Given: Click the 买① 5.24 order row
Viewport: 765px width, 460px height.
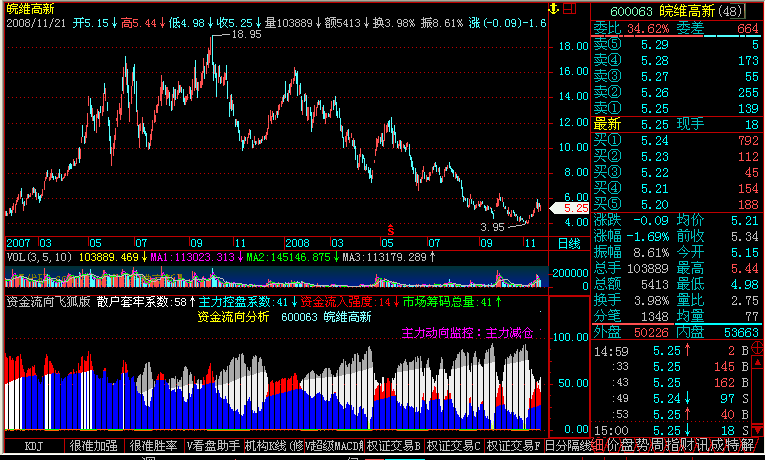Looking at the screenshot, I should tap(676, 140).
